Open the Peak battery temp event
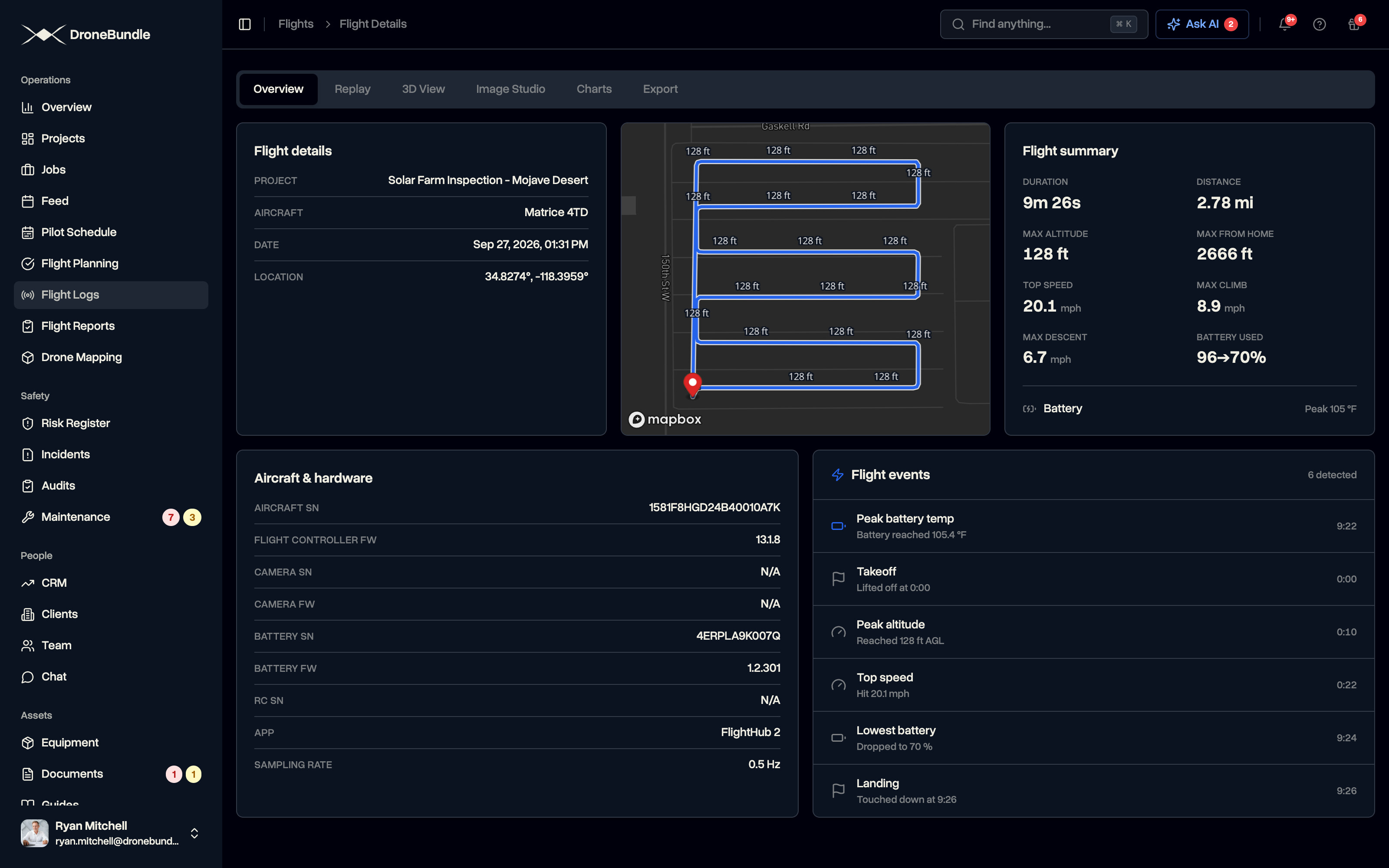The image size is (1389, 868). (1093, 526)
